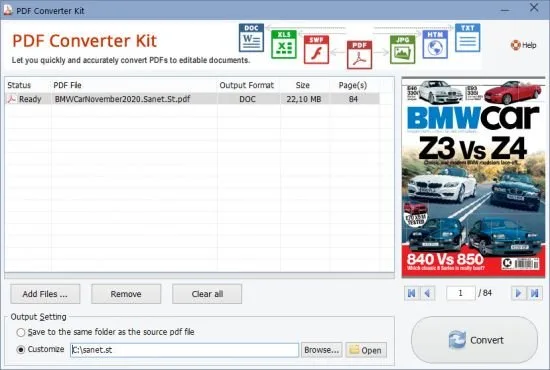Click the HTM web format icon
Screen dimensions: 550x370
click(435, 44)
